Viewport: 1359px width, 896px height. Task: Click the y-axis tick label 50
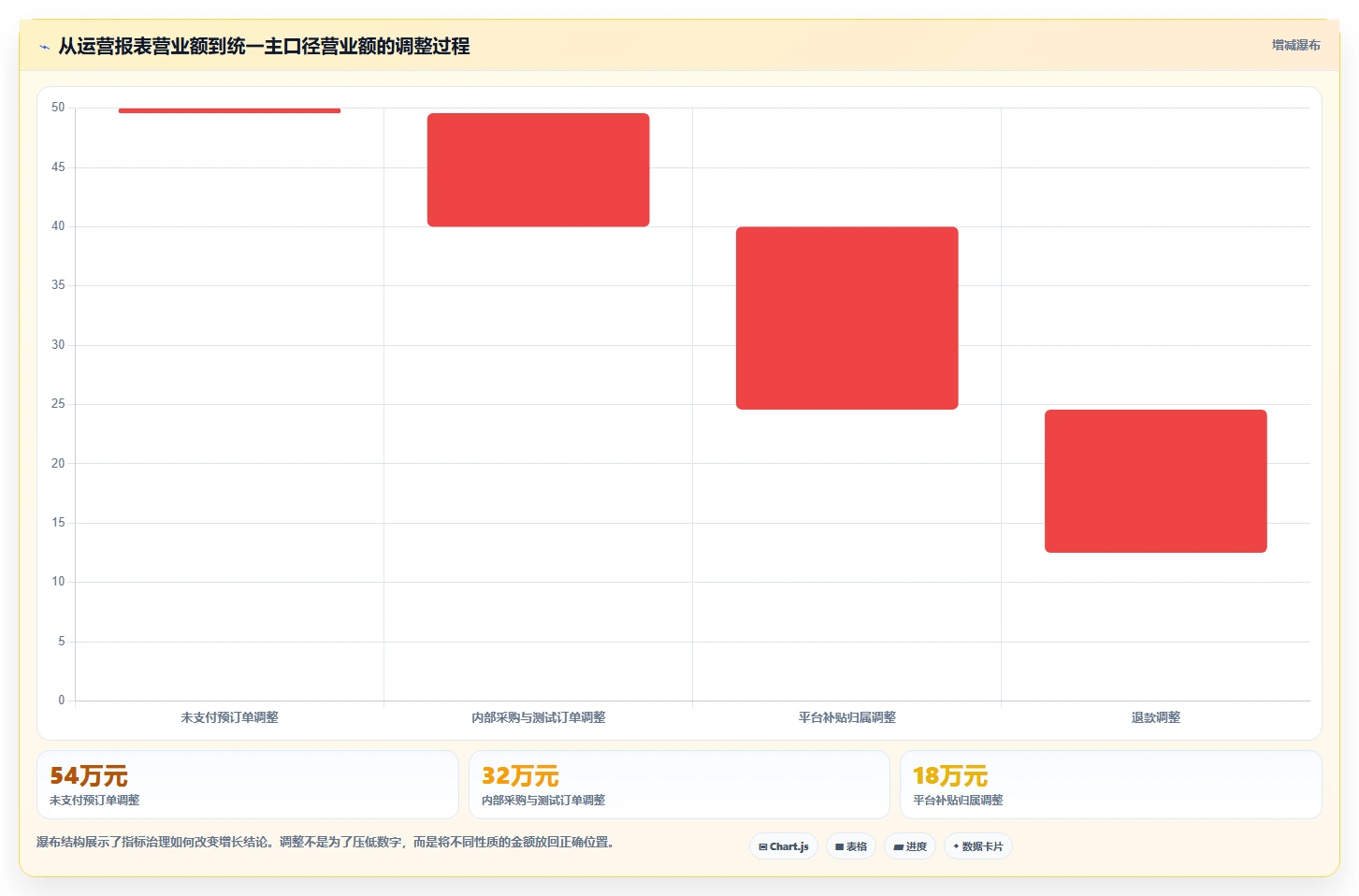58,108
